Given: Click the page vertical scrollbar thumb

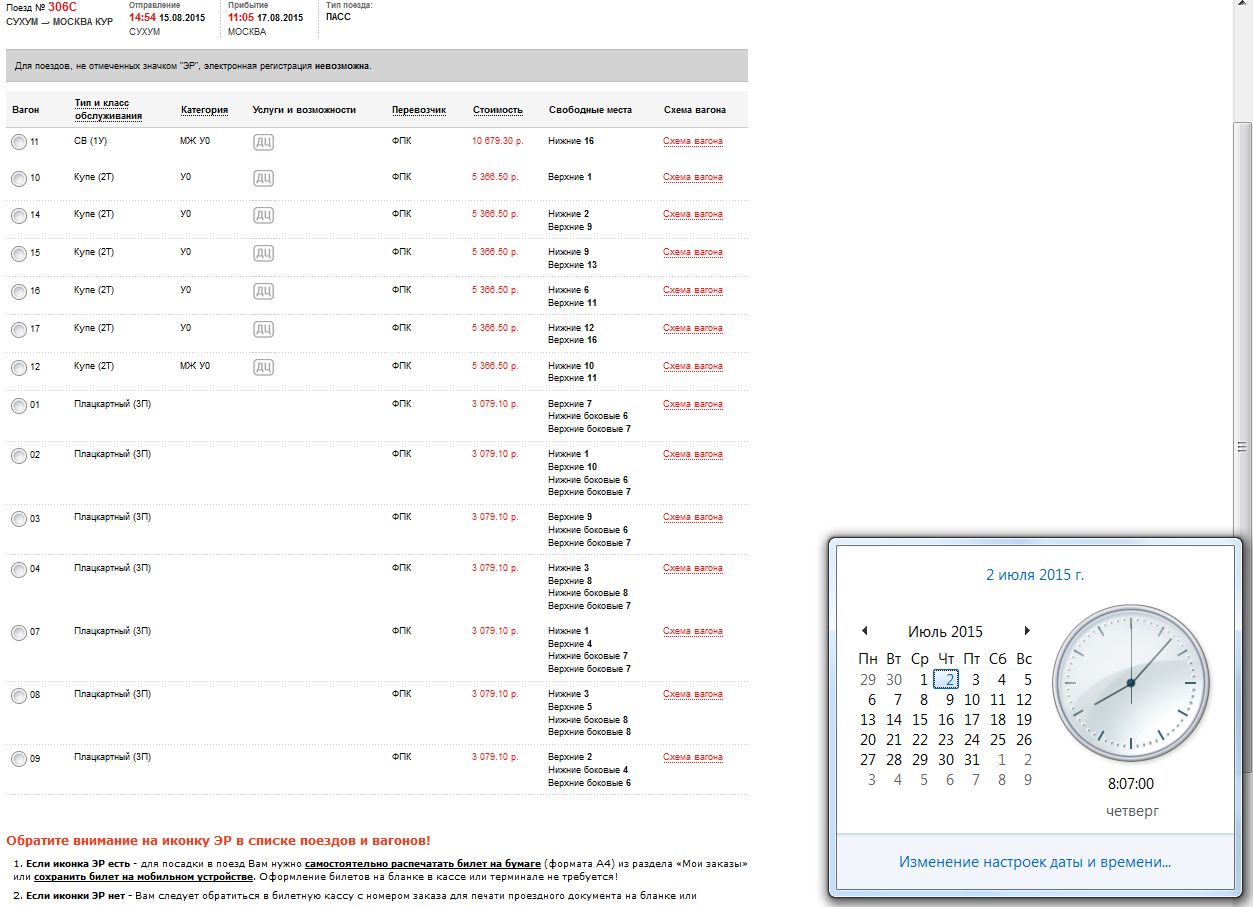Looking at the screenshot, I should click(1243, 446).
